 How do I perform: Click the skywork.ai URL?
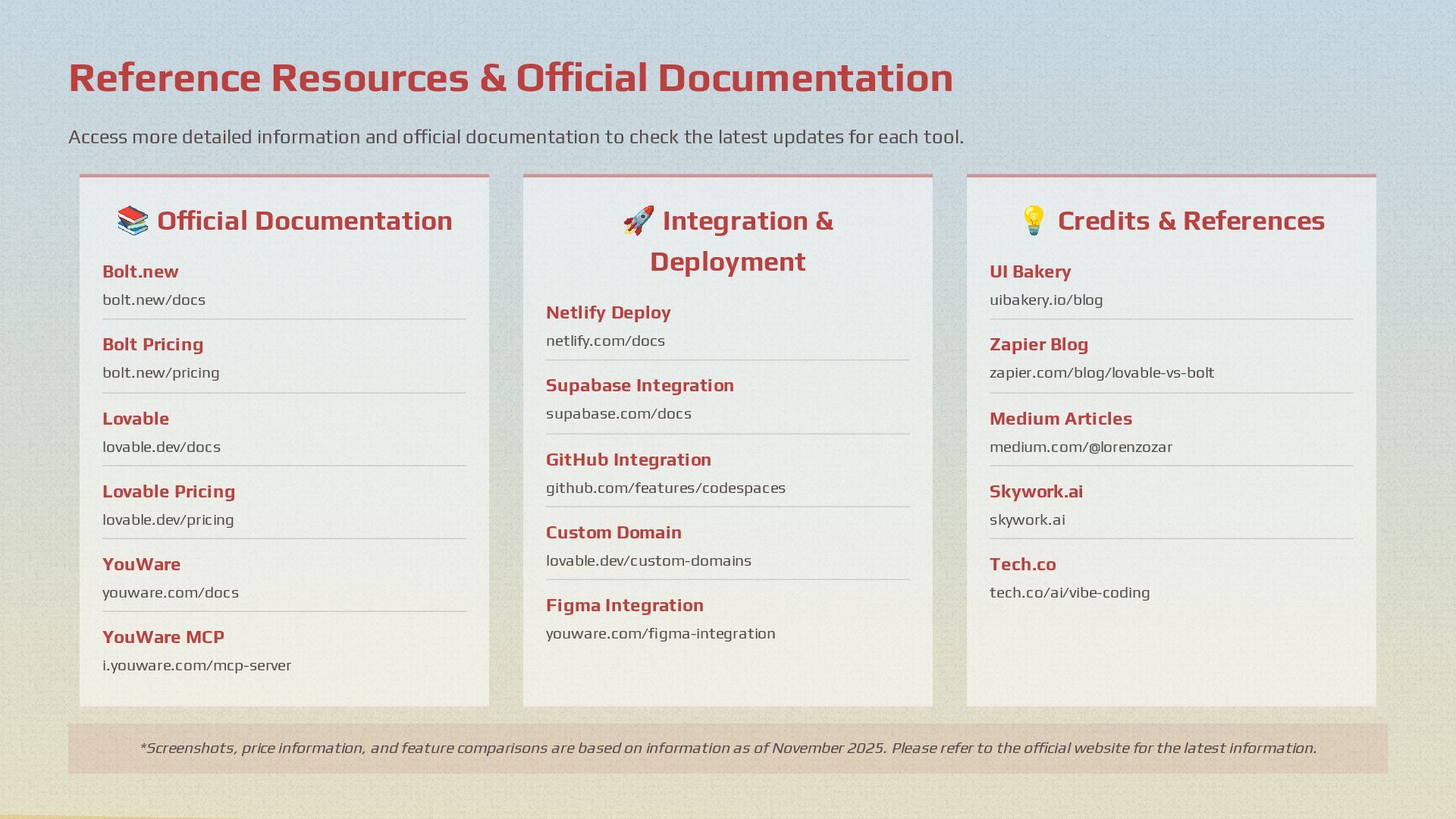point(1027,520)
